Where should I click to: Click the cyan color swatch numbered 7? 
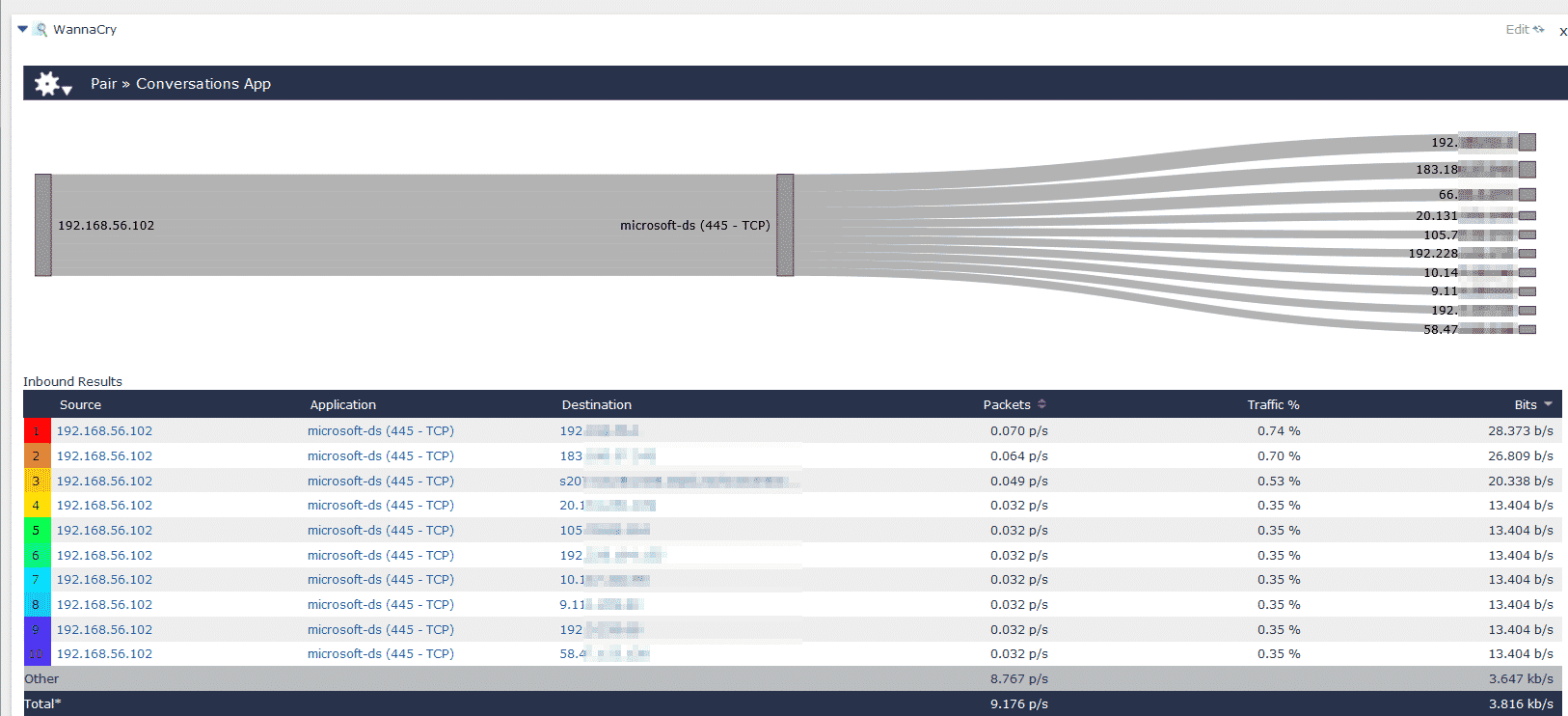[37, 580]
